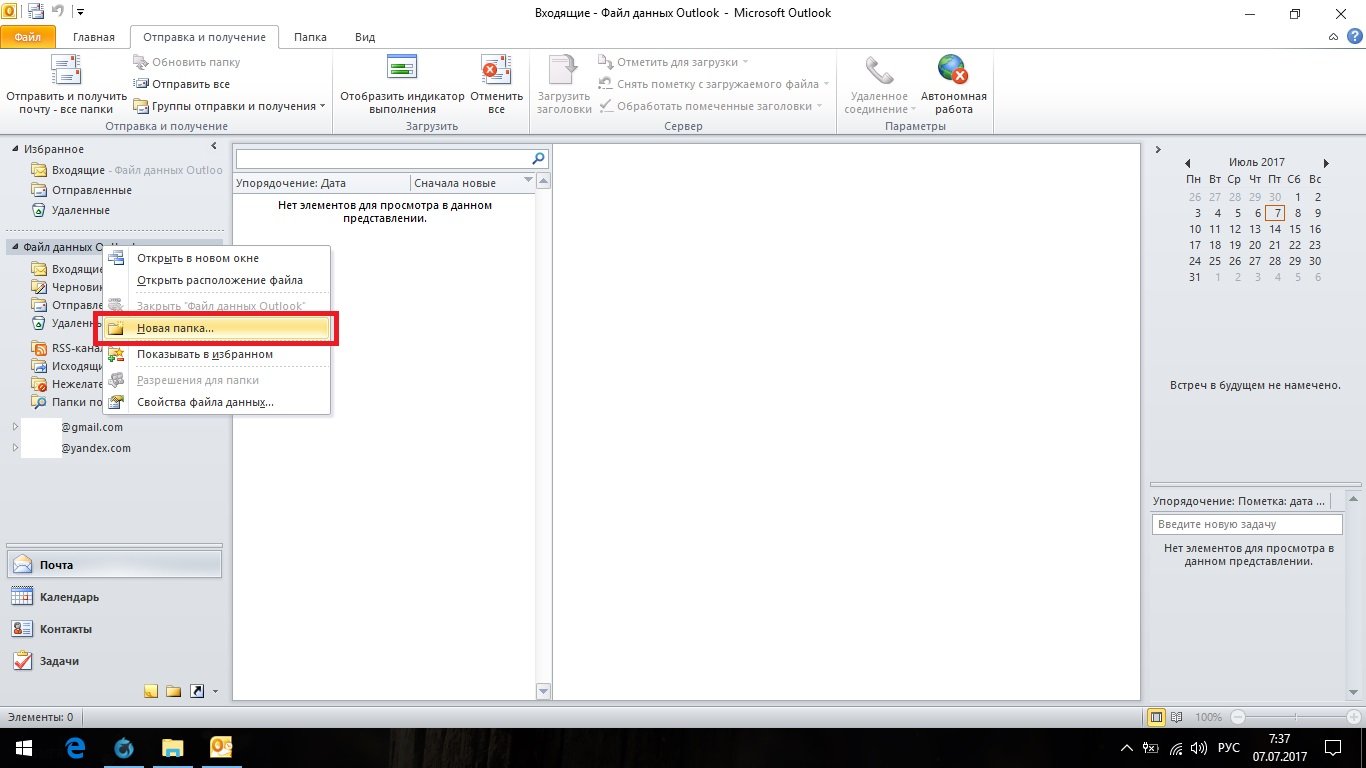Click Загрузить заголовки icon
This screenshot has width=1366, height=768.
click(564, 70)
